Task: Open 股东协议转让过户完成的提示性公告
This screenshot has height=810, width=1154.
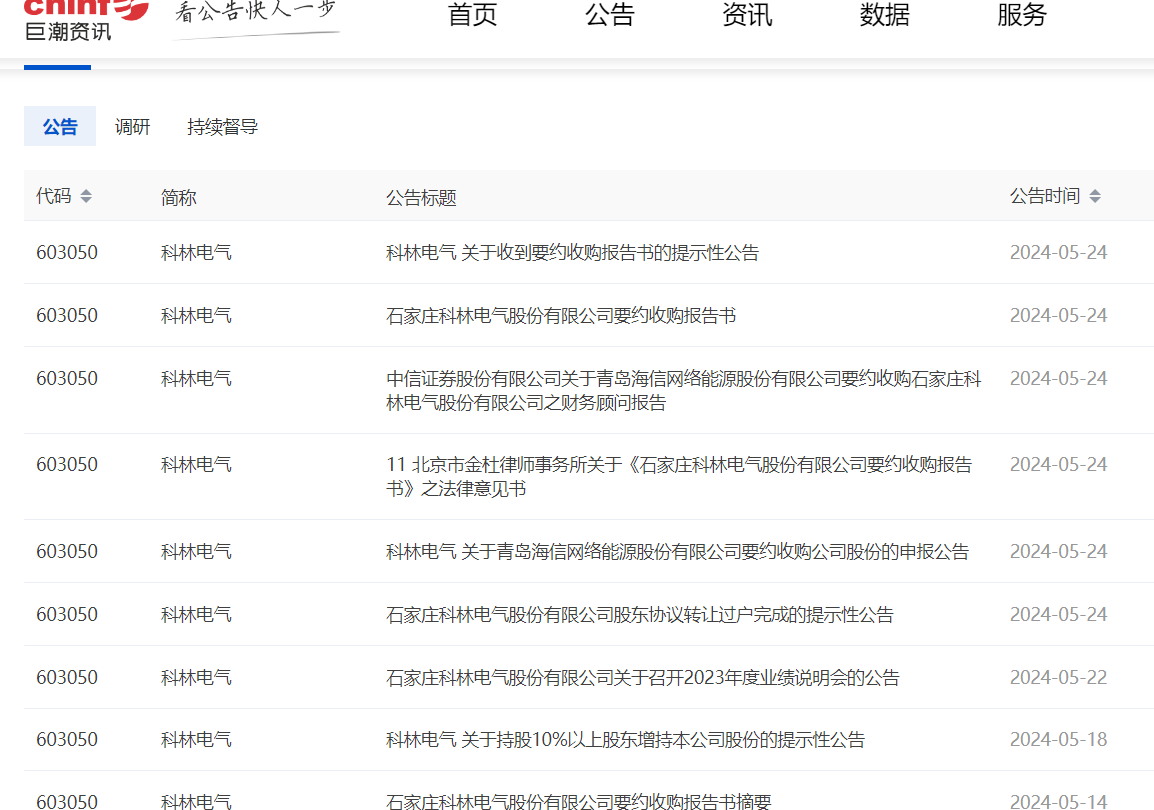Action: [x=640, y=614]
